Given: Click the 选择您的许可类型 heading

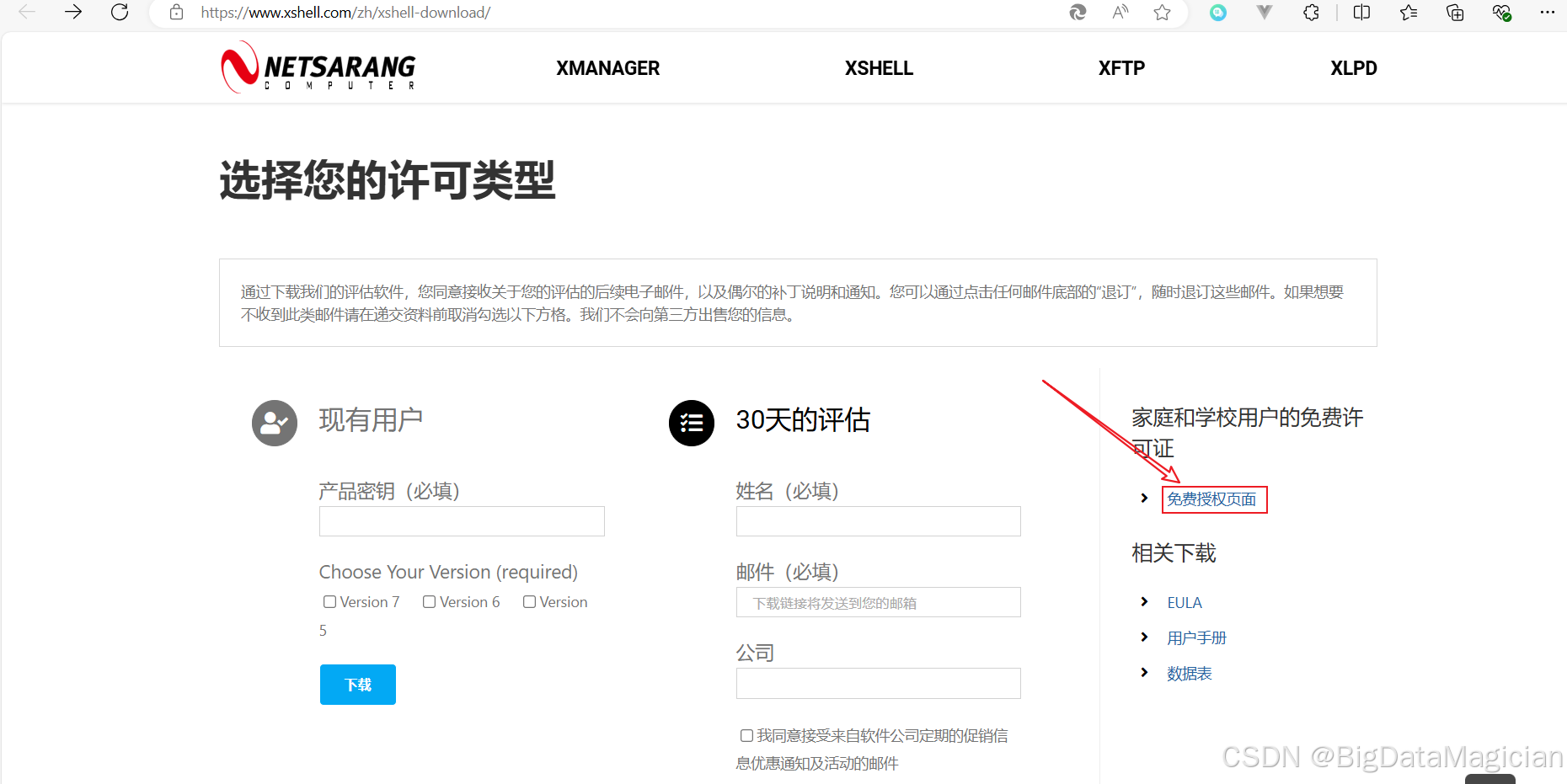Looking at the screenshot, I should pyautogui.click(x=388, y=180).
